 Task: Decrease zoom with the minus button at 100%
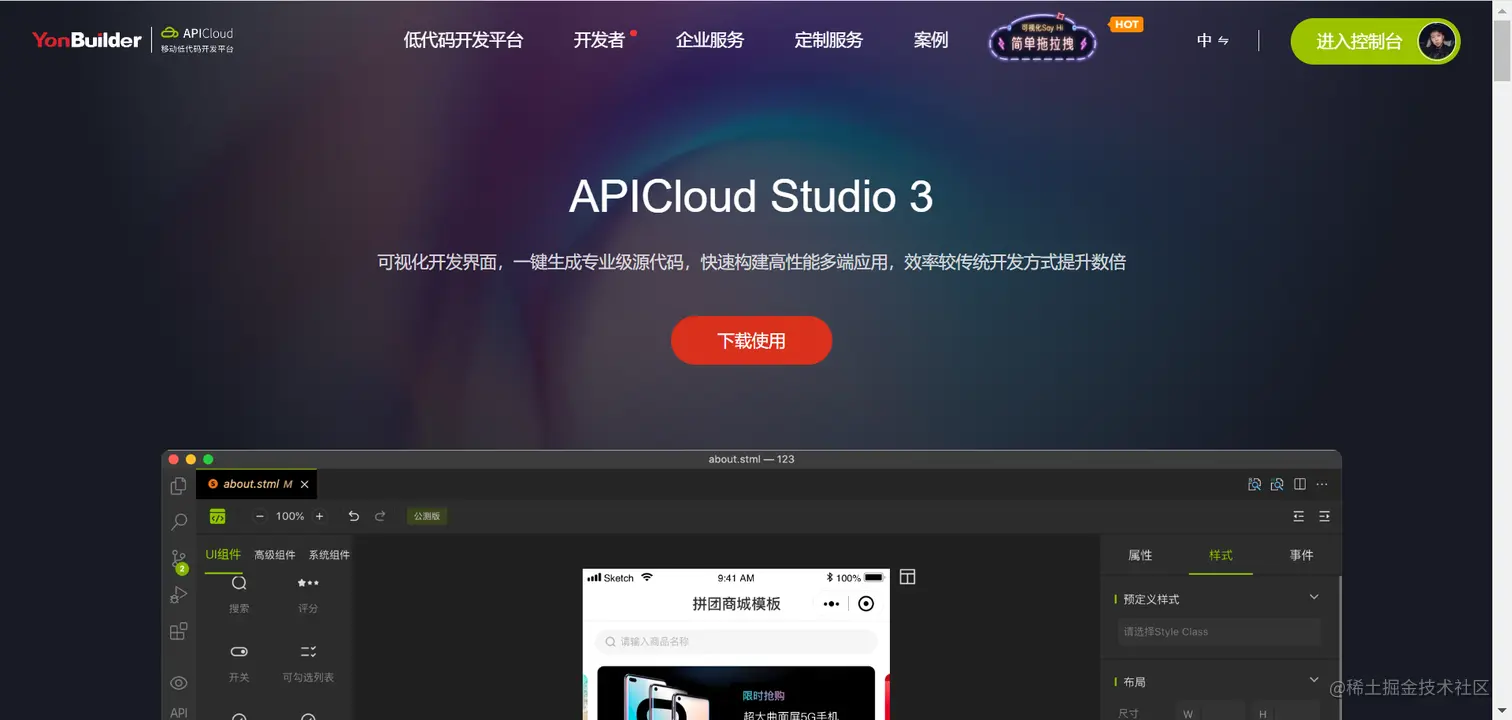click(x=259, y=516)
